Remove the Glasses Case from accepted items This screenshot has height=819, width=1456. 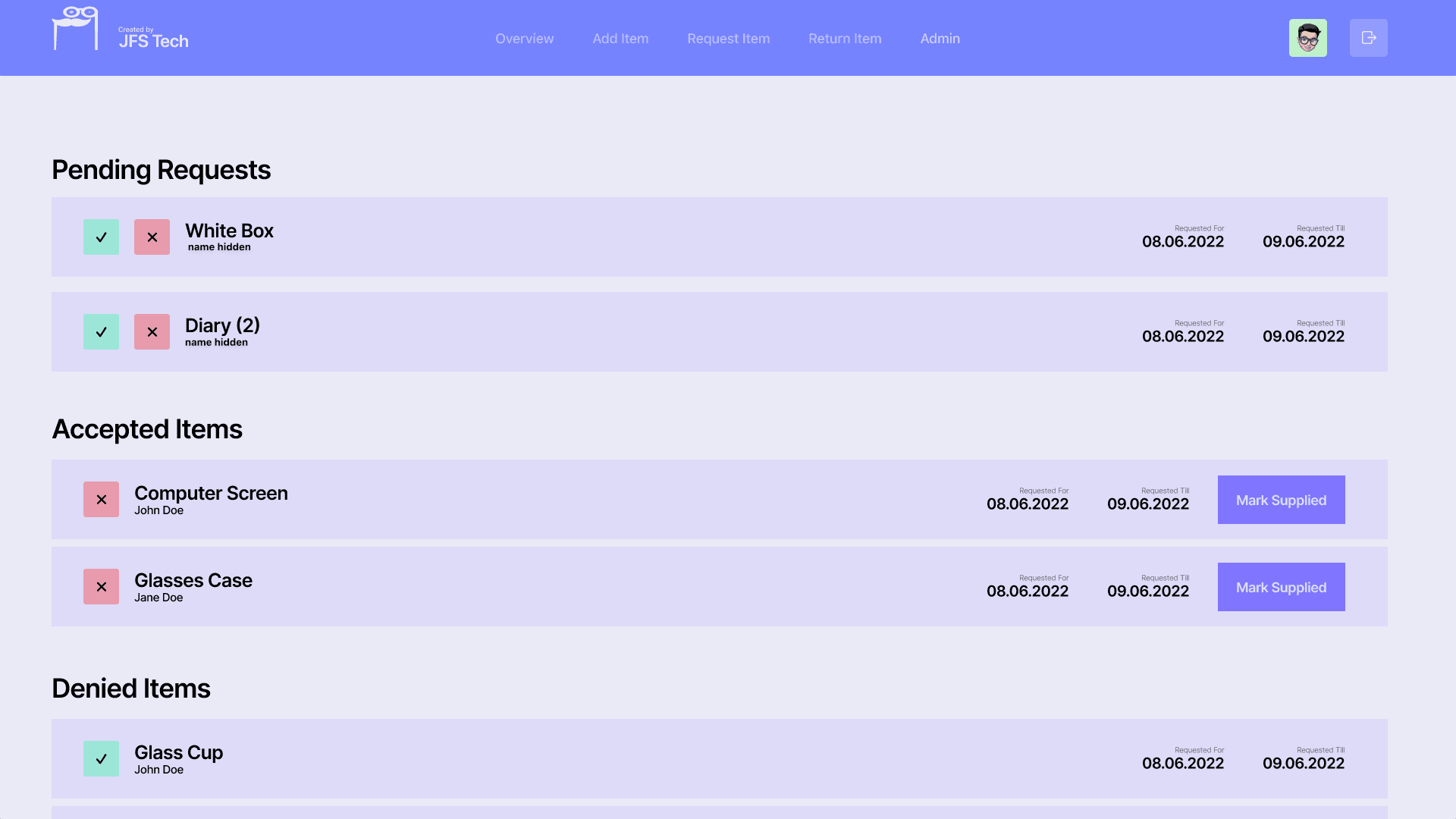[101, 586]
